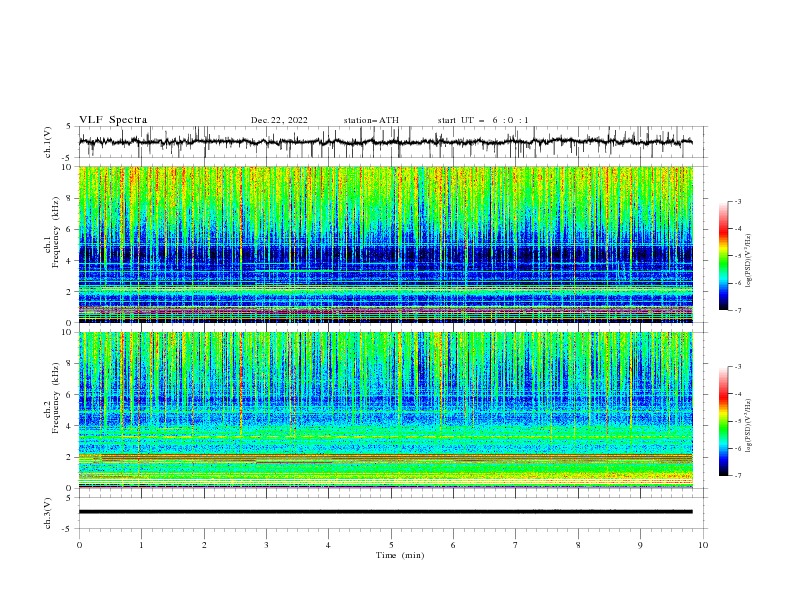Click the ch.2 spectrogram color bar
This screenshot has width=792, height=612.
(723, 421)
